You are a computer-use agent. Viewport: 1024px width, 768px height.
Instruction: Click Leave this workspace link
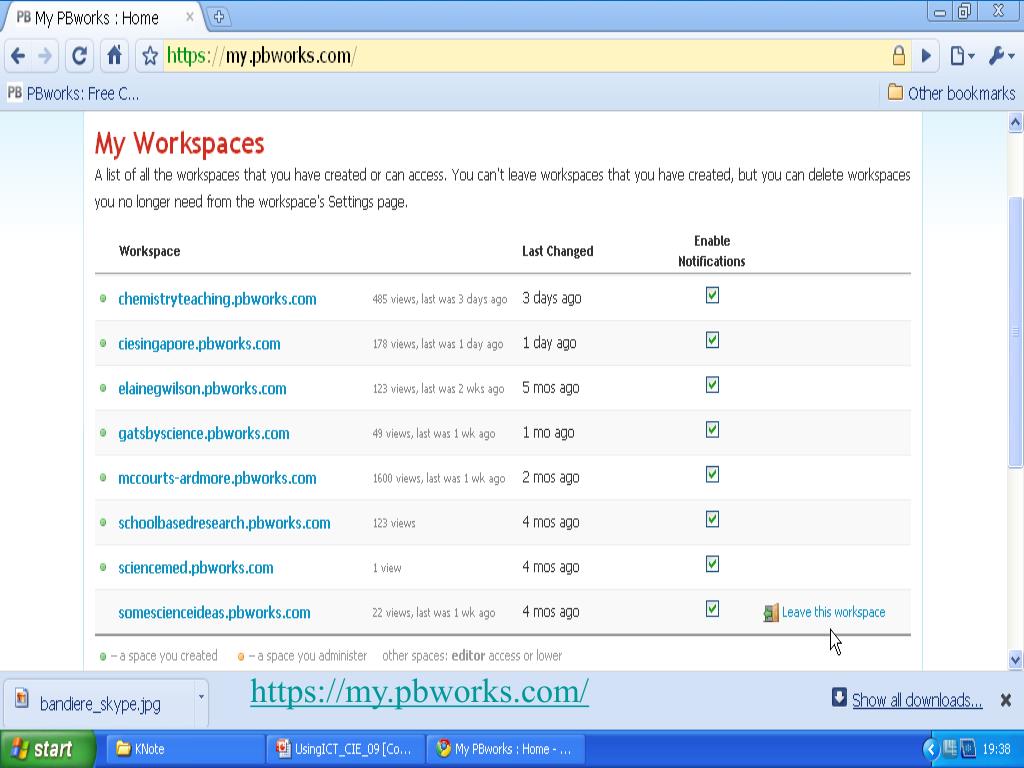pos(833,613)
